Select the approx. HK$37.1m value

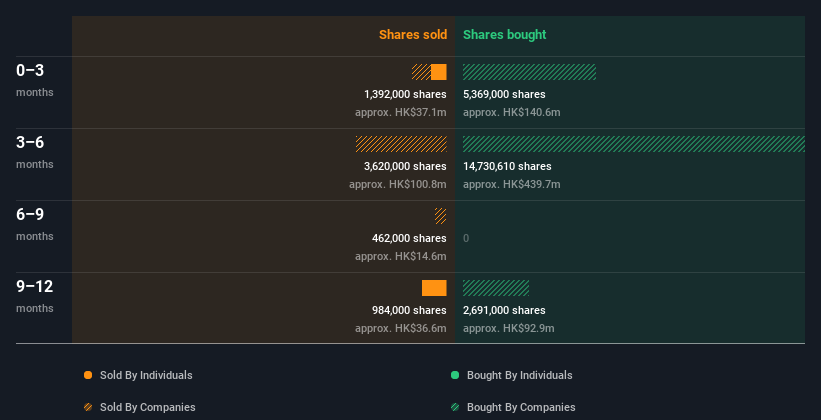click(x=401, y=113)
